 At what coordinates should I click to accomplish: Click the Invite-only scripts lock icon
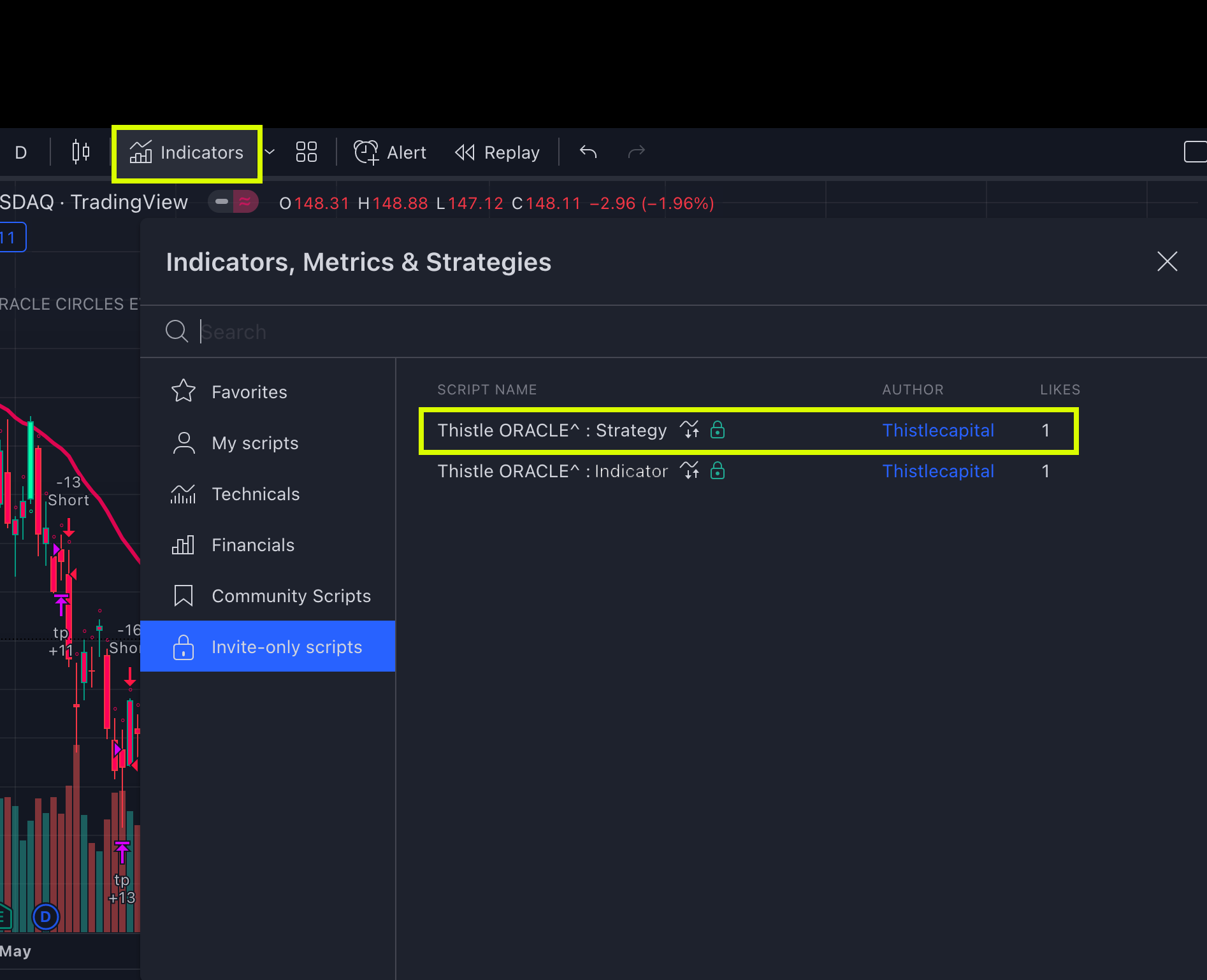183,647
